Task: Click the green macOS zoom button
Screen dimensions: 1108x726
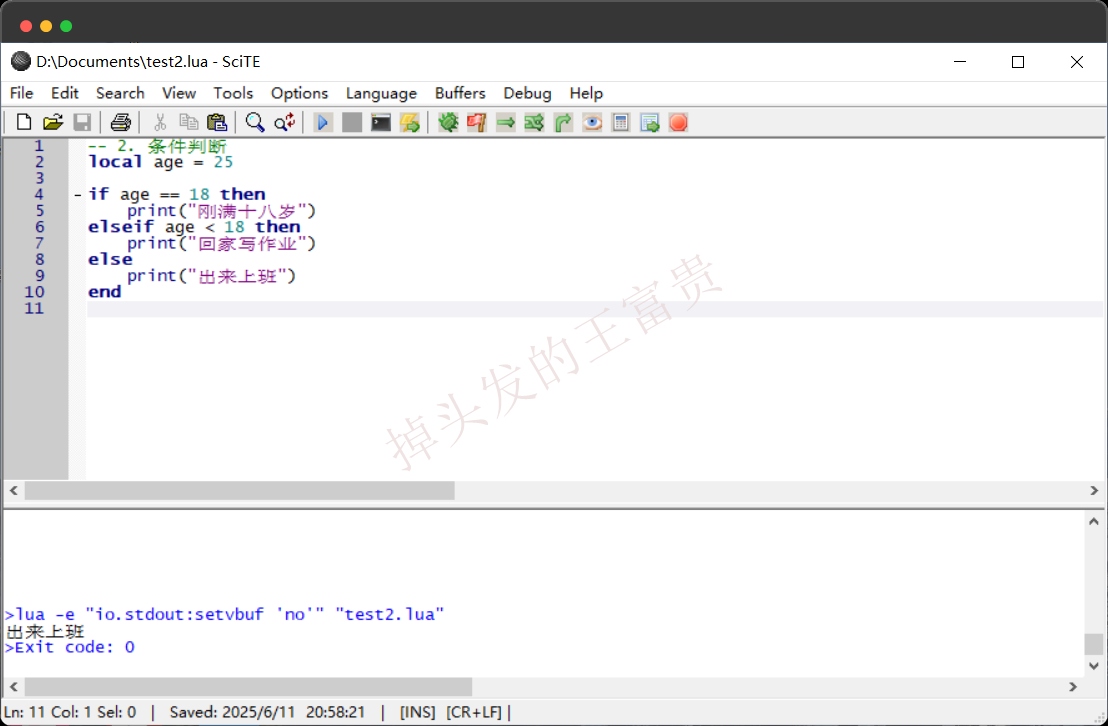Action: [66, 26]
